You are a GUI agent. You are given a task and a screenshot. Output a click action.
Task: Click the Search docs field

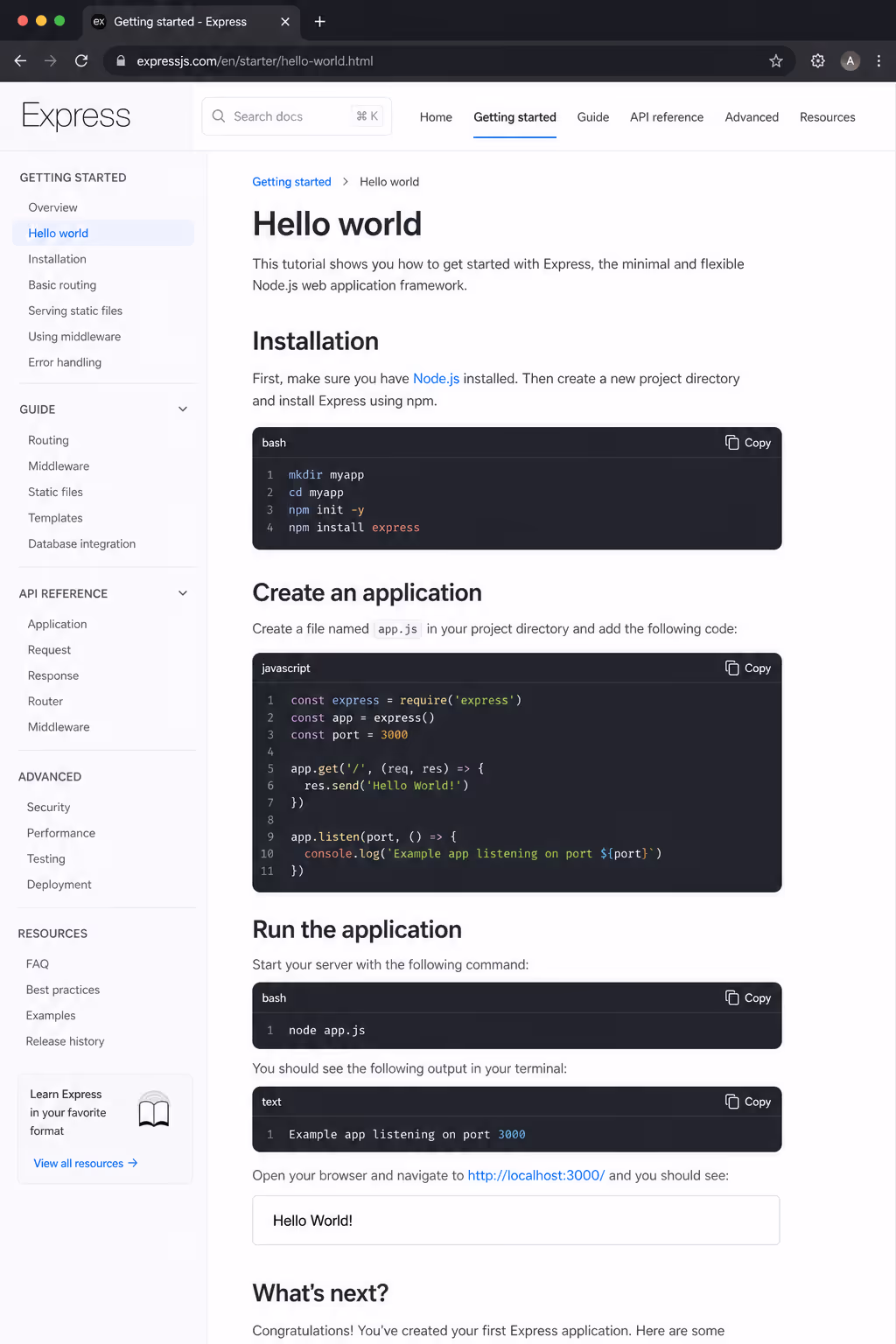click(297, 116)
